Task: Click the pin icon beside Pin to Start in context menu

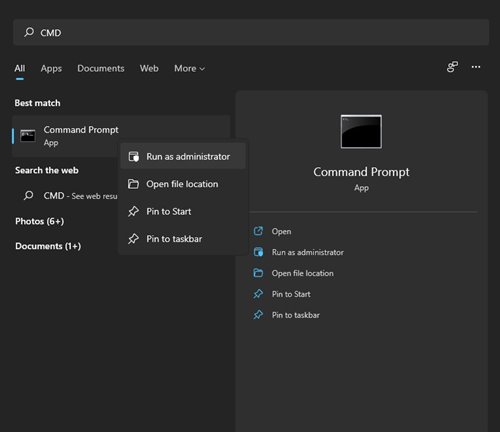Action: (133, 211)
